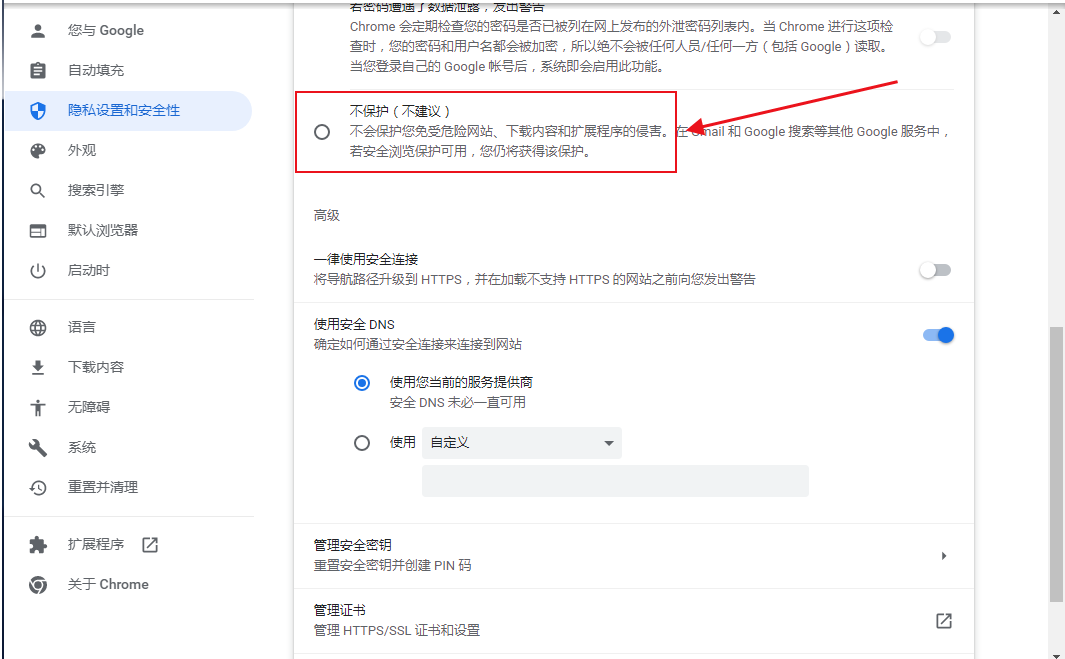Click the 管理安全密钥 row title
This screenshot has width=1065, height=659.
(x=353, y=545)
